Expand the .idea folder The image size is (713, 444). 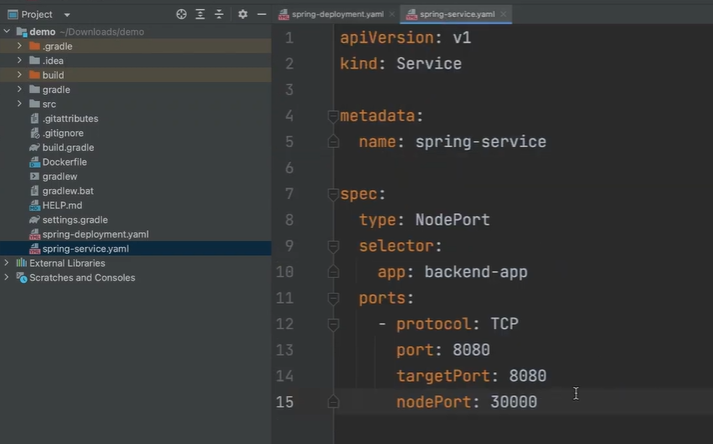(x=19, y=60)
